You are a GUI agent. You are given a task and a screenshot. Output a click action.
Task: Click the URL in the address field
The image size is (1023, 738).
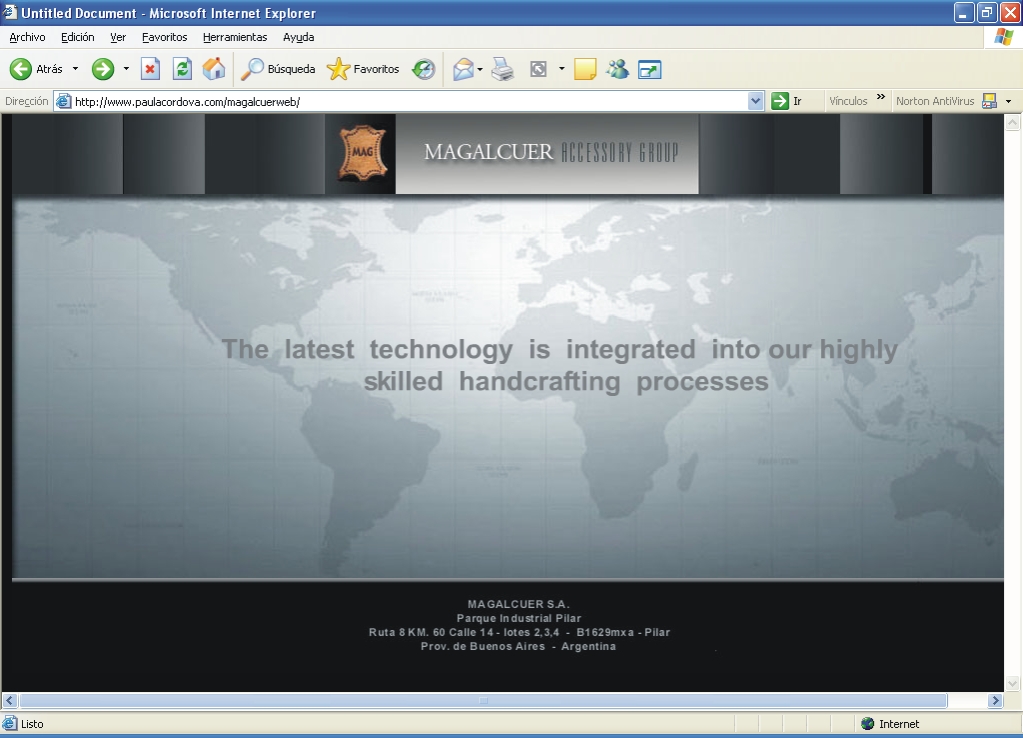[188, 102]
